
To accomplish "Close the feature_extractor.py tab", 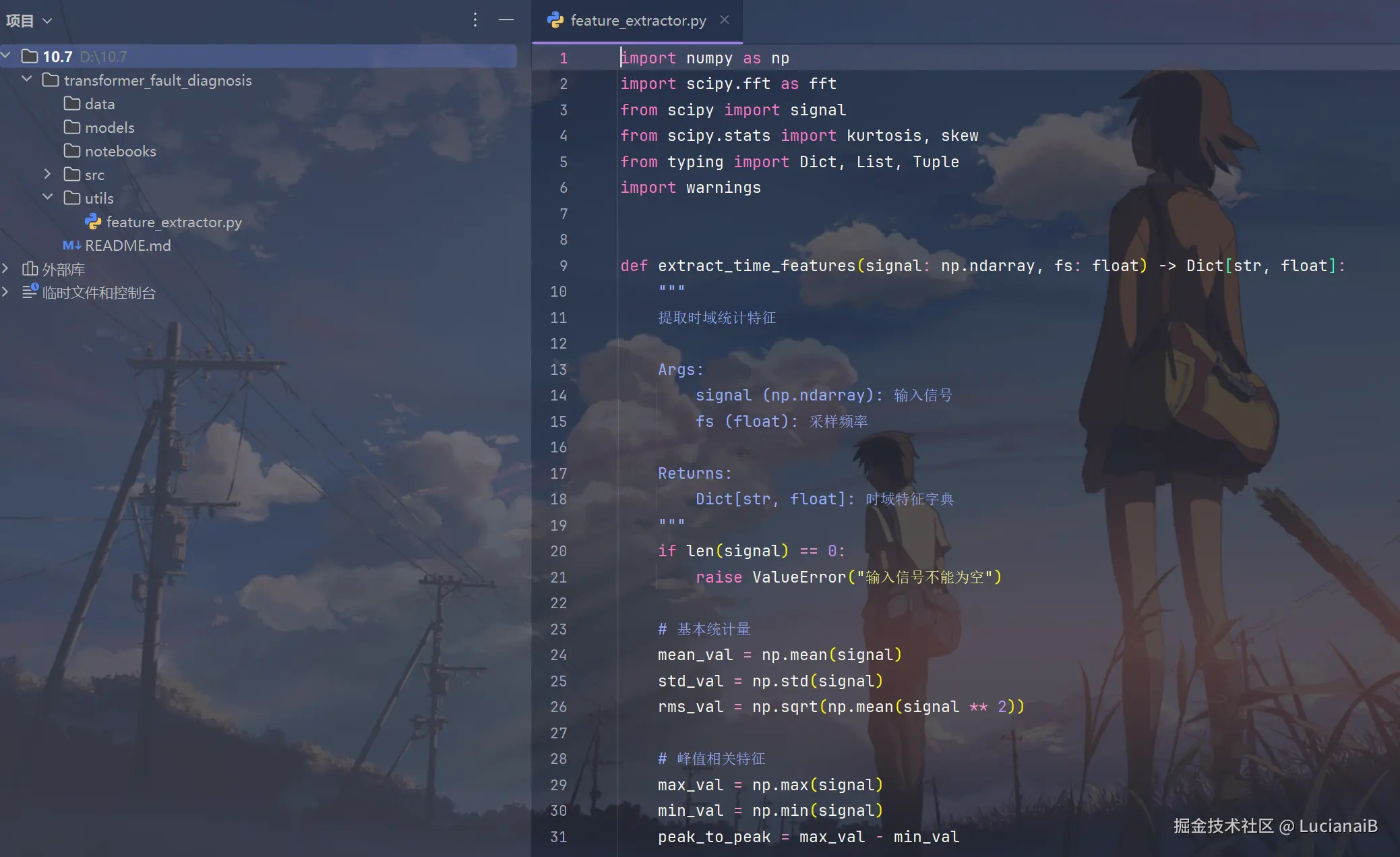I will pyautogui.click(x=725, y=20).
